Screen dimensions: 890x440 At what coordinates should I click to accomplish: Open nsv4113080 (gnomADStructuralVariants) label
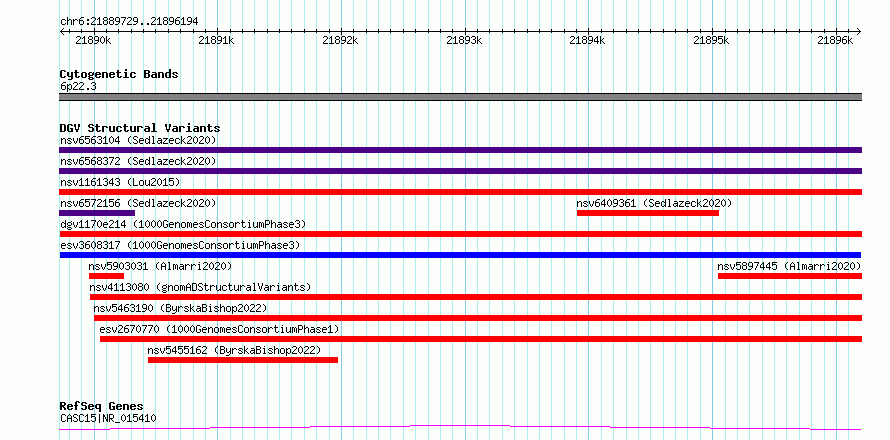coord(200,287)
